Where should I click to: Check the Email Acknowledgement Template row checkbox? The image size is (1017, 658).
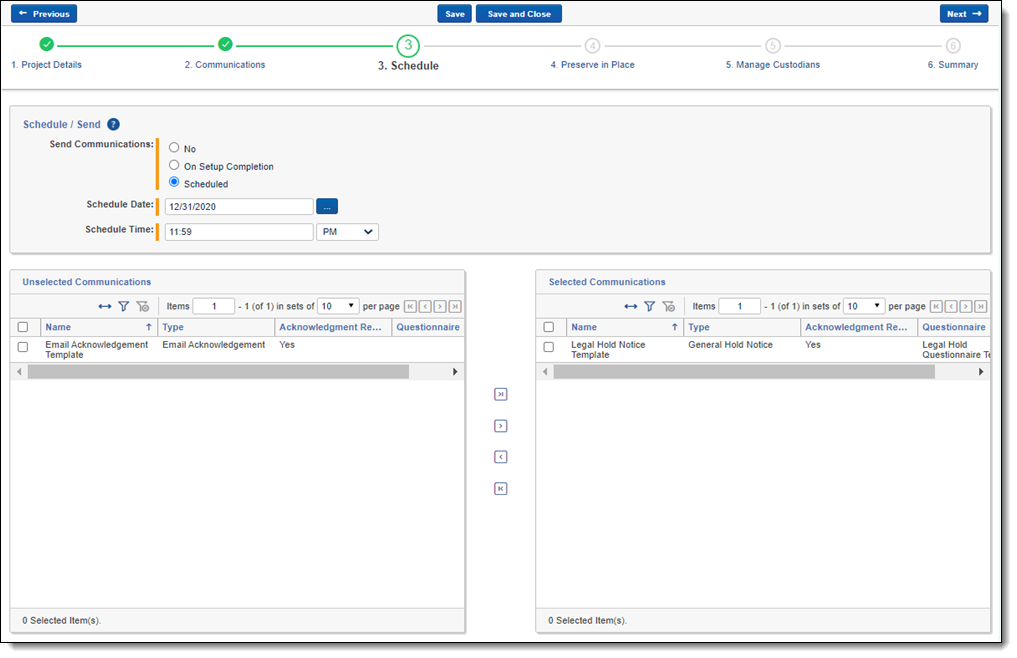coord(23,347)
